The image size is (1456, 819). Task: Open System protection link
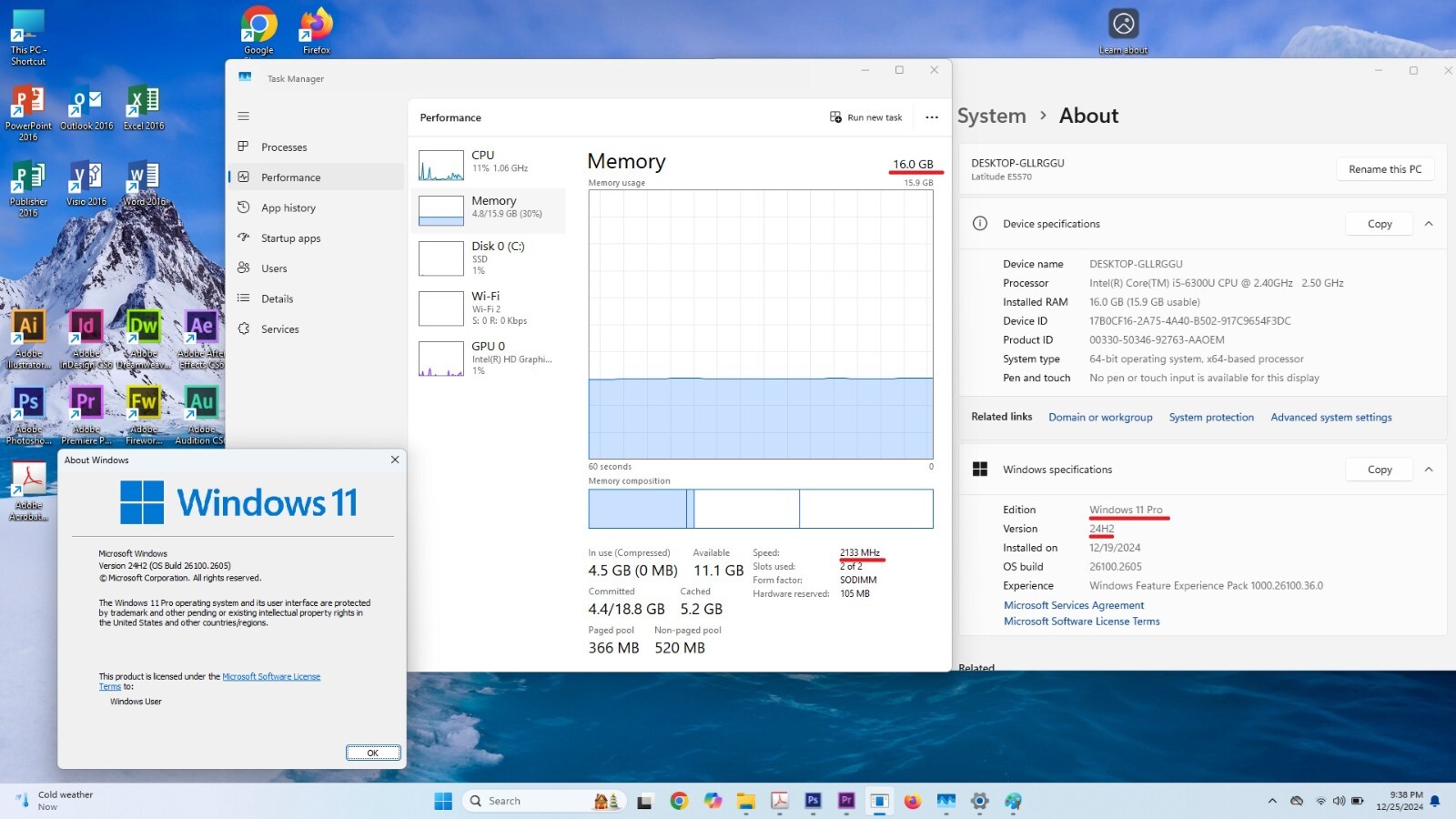coord(1211,418)
